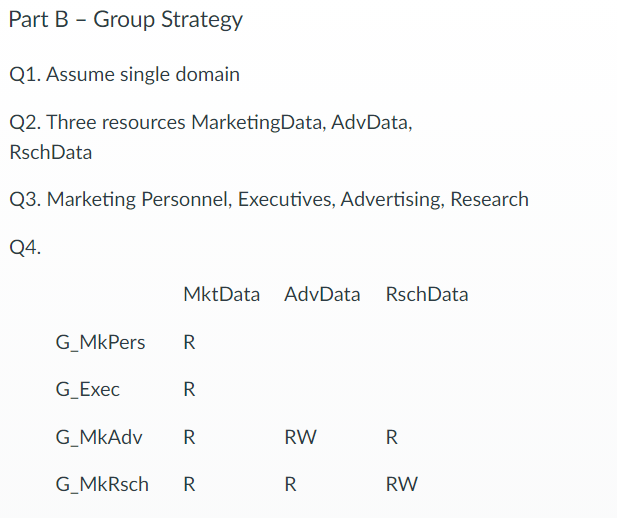
Task: Click the AdvData column header
Action: click(322, 294)
